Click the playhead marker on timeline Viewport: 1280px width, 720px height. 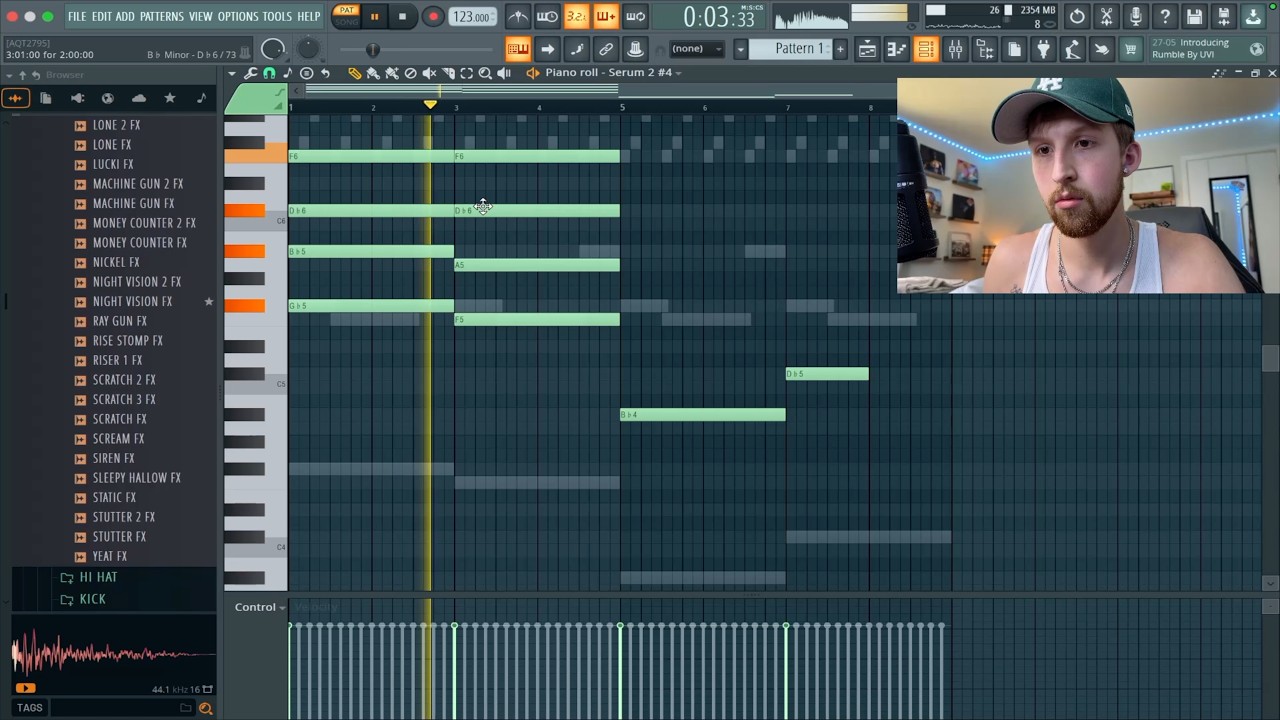point(430,105)
